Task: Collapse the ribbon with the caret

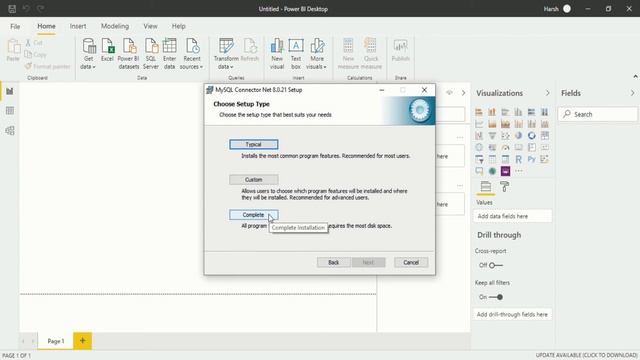Action: click(x=635, y=77)
